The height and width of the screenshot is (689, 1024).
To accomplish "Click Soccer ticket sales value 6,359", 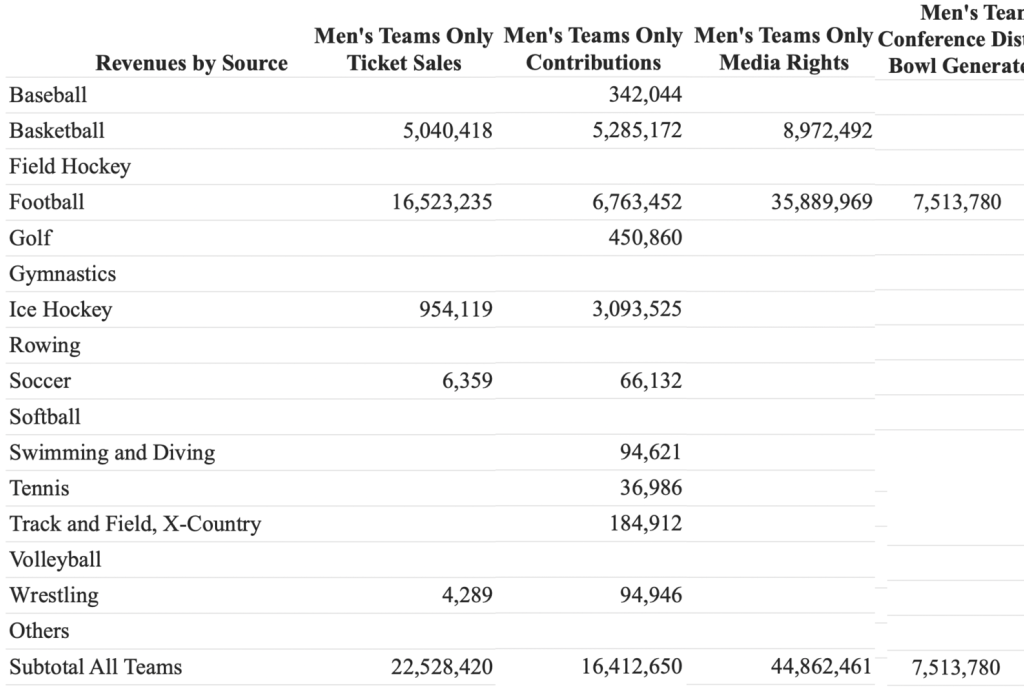I will coord(466,381).
